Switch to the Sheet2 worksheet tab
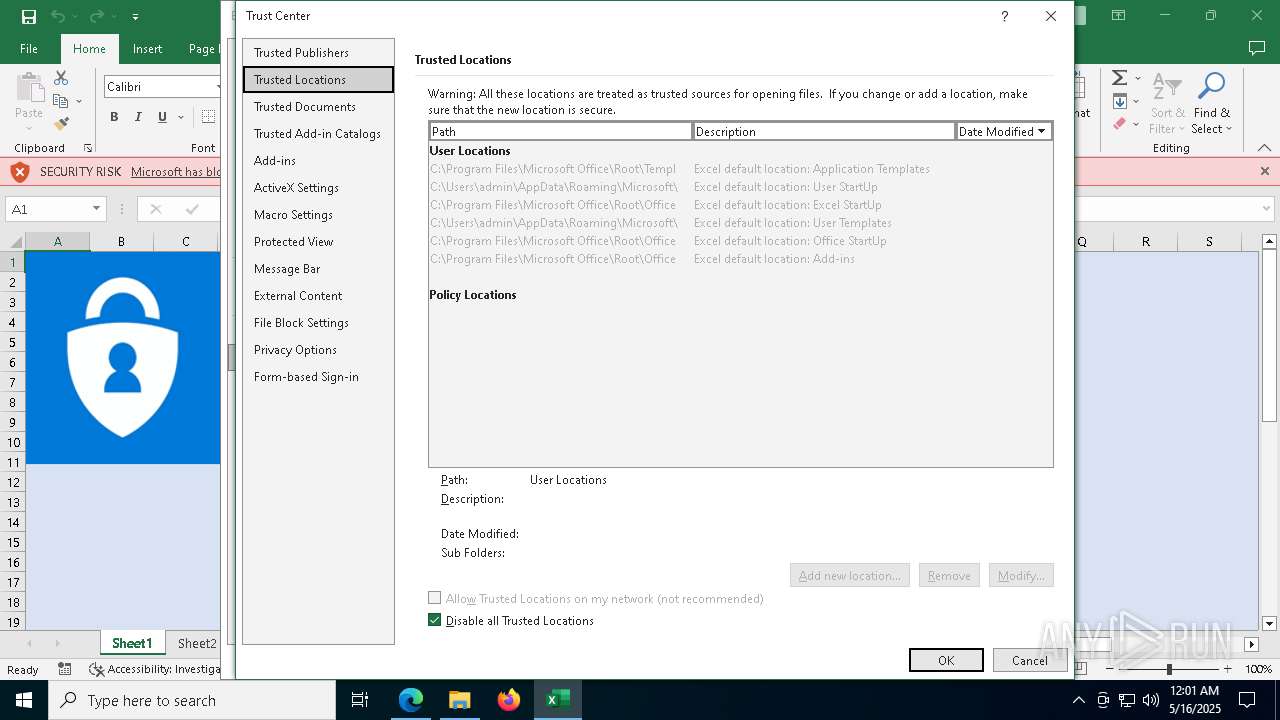The width and height of the screenshot is (1280, 720). click(197, 643)
